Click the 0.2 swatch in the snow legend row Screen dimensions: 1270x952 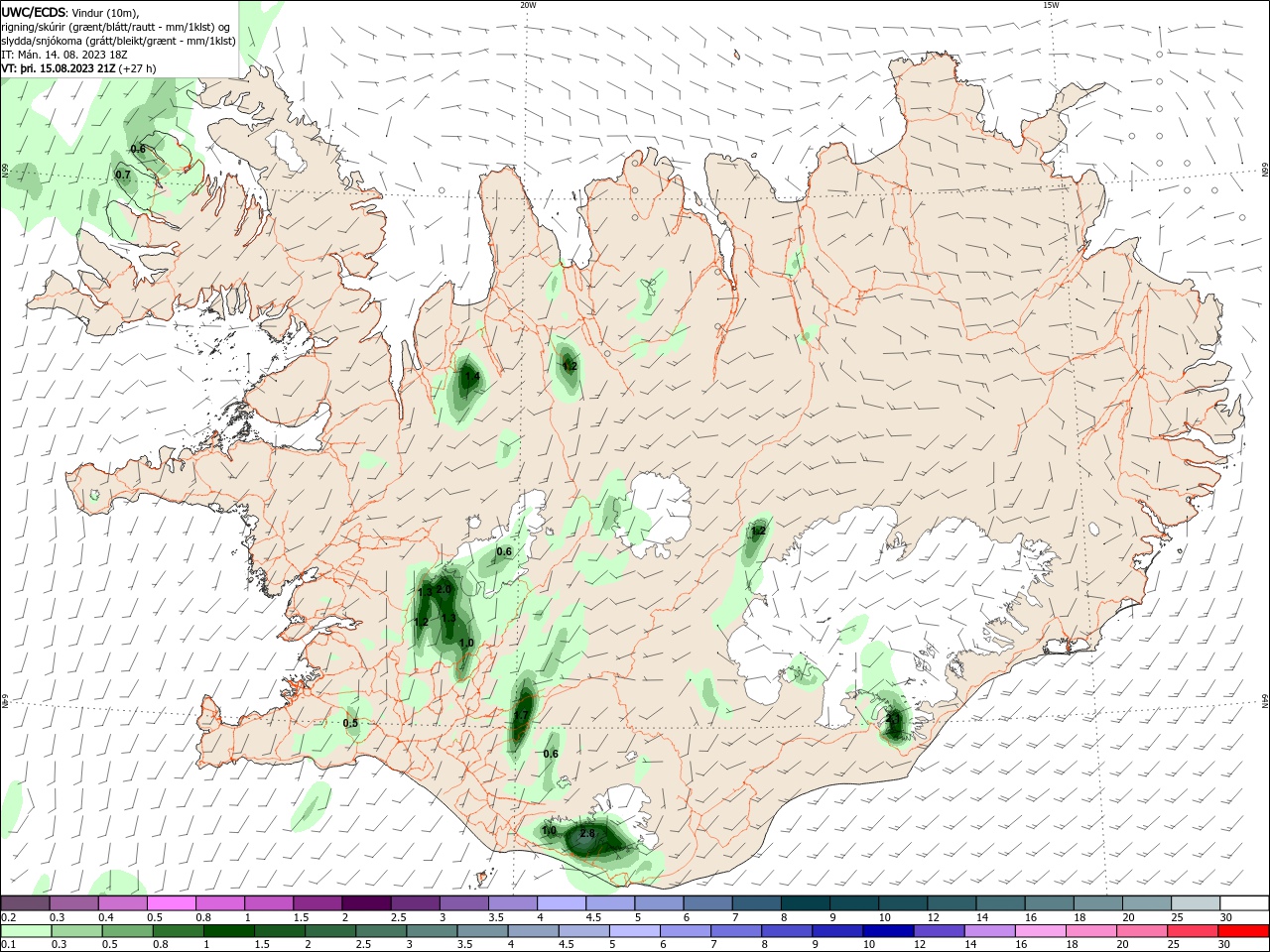pos(25,903)
